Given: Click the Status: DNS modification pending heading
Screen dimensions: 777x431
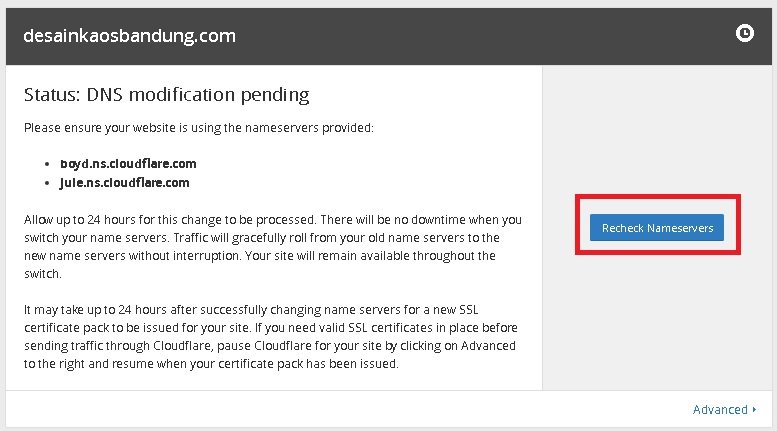Looking at the screenshot, I should (166, 95).
